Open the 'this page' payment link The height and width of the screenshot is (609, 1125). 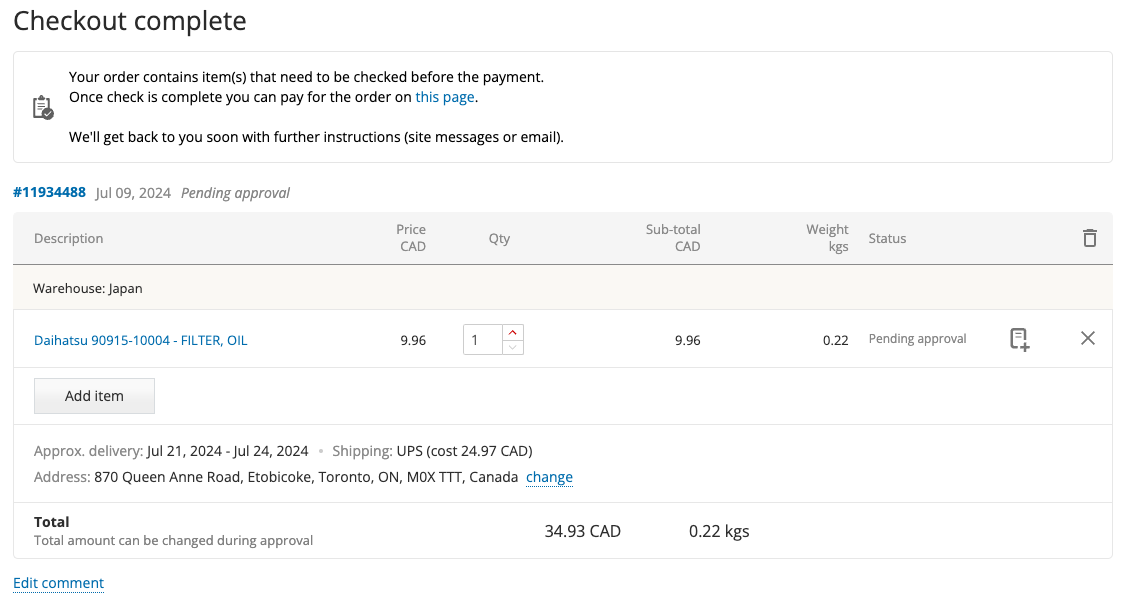[x=445, y=97]
